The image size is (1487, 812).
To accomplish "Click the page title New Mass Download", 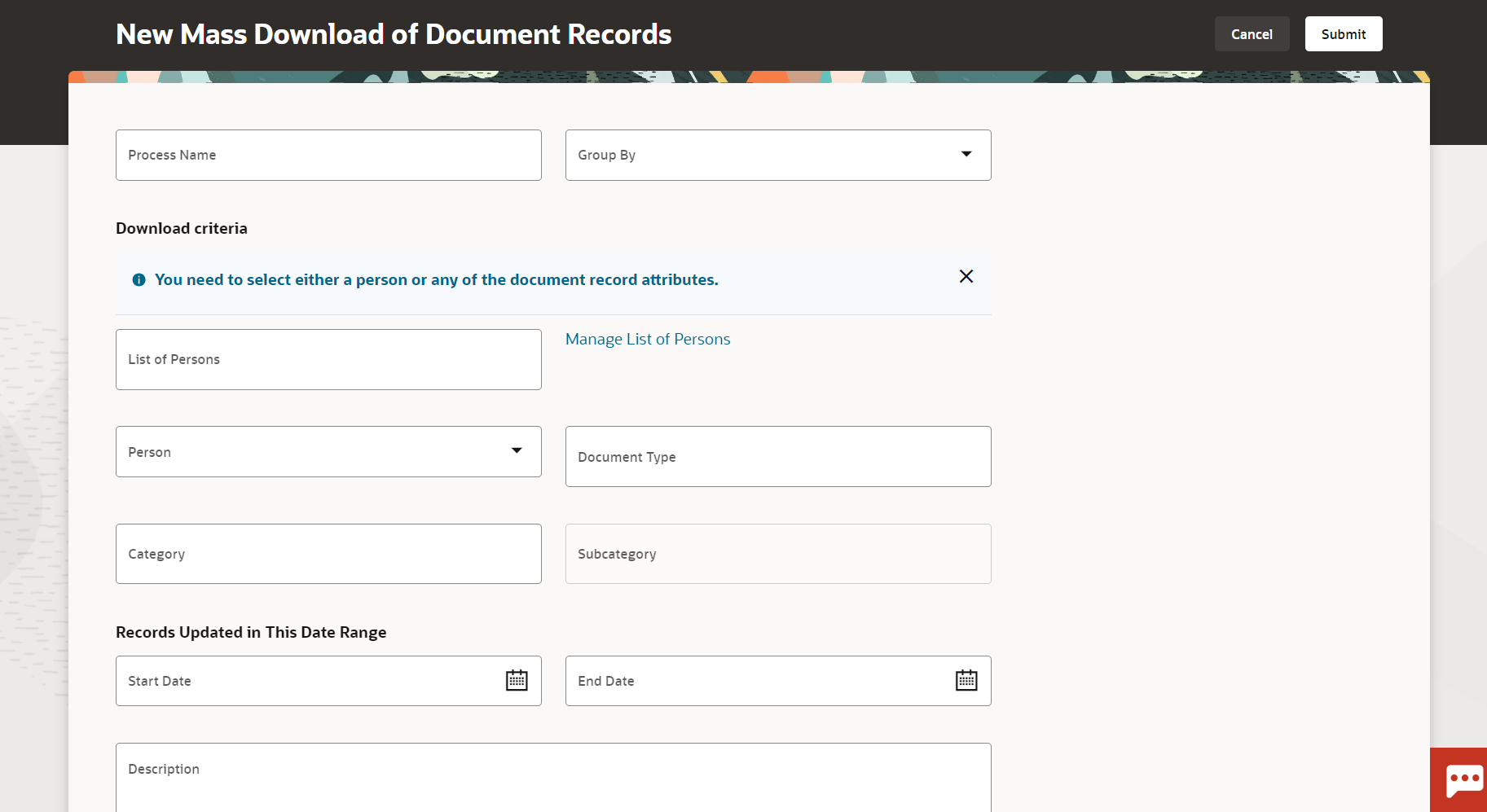I will tap(394, 34).
